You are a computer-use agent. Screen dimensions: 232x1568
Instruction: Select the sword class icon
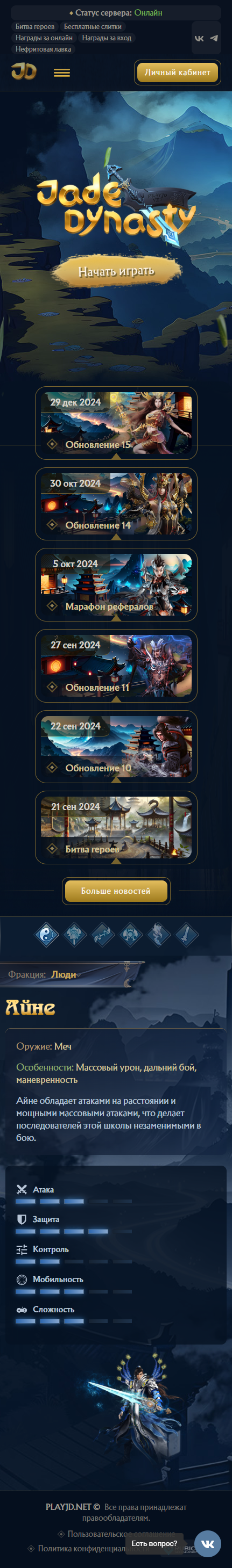[187, 934]
